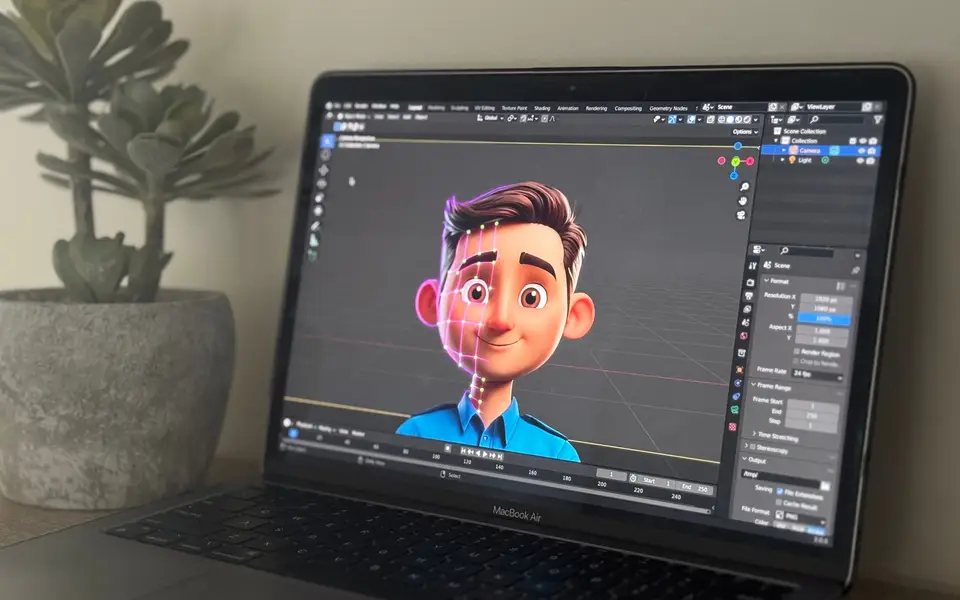
Task: Expand the Camera item in the outliner
Action: [x=784, y=150]
